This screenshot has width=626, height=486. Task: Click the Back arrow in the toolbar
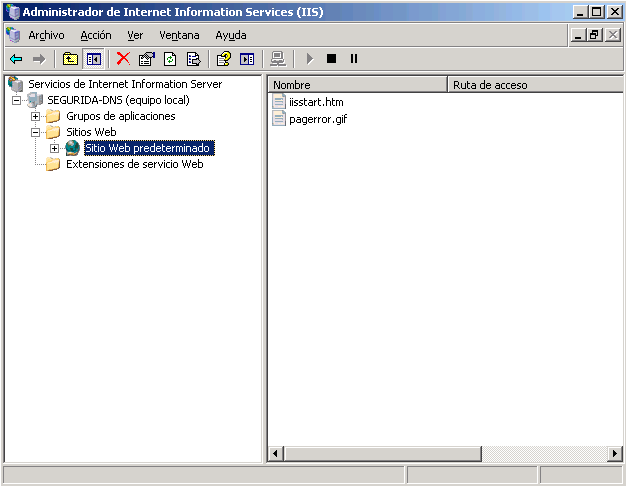[x=16, y=59]
